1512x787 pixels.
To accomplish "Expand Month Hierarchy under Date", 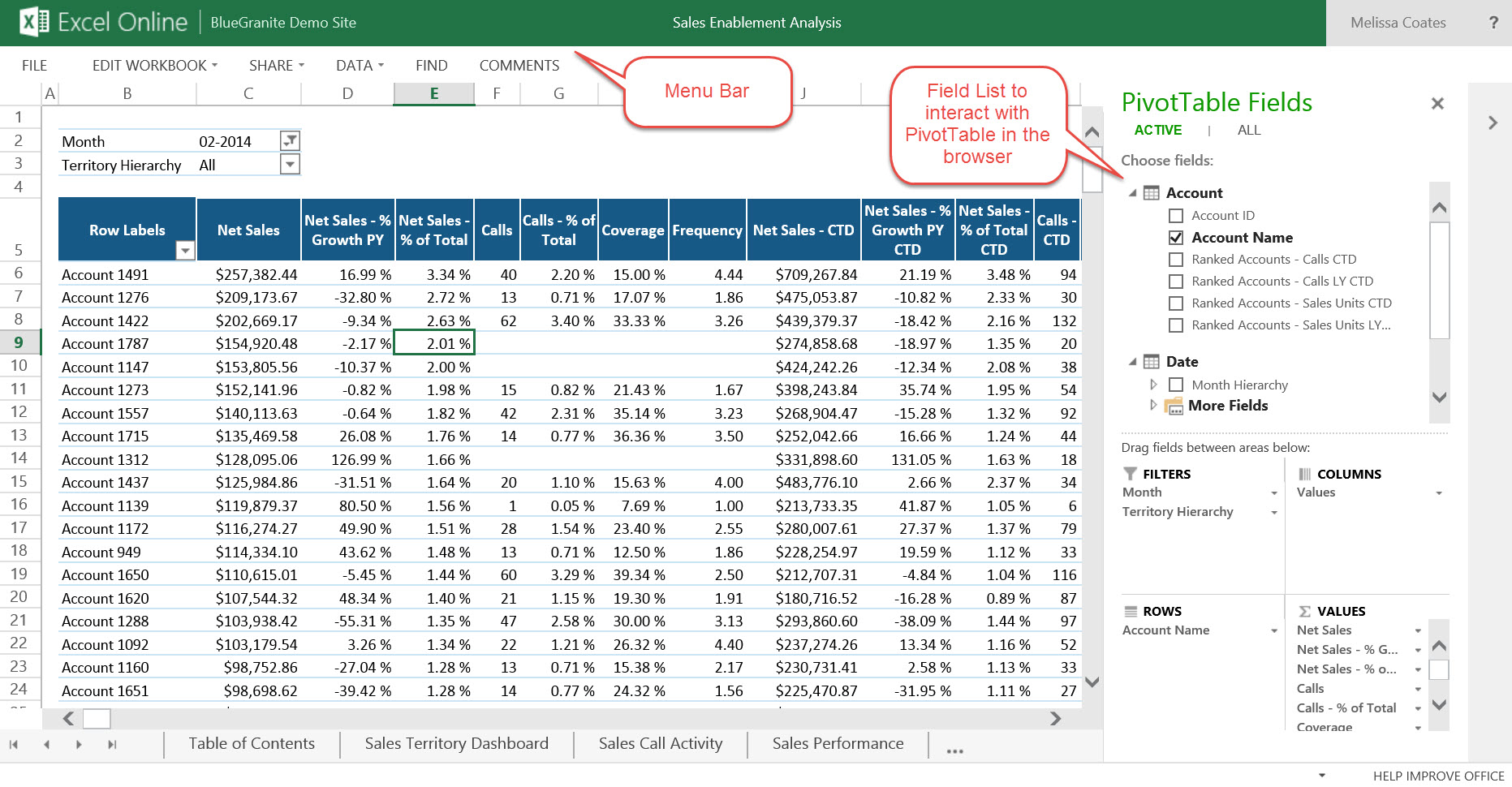I will click(x=1156, y=385).
